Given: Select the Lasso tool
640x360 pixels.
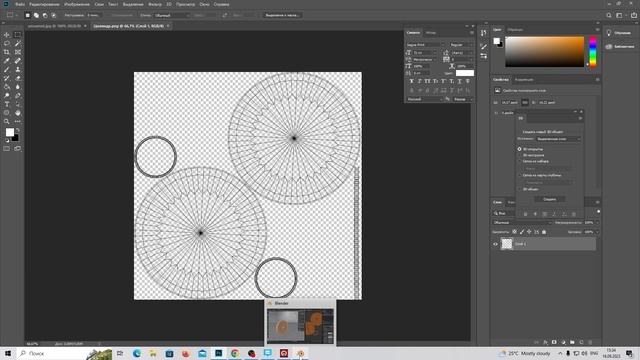Looking at the screenshot, I should coord(7,44).
